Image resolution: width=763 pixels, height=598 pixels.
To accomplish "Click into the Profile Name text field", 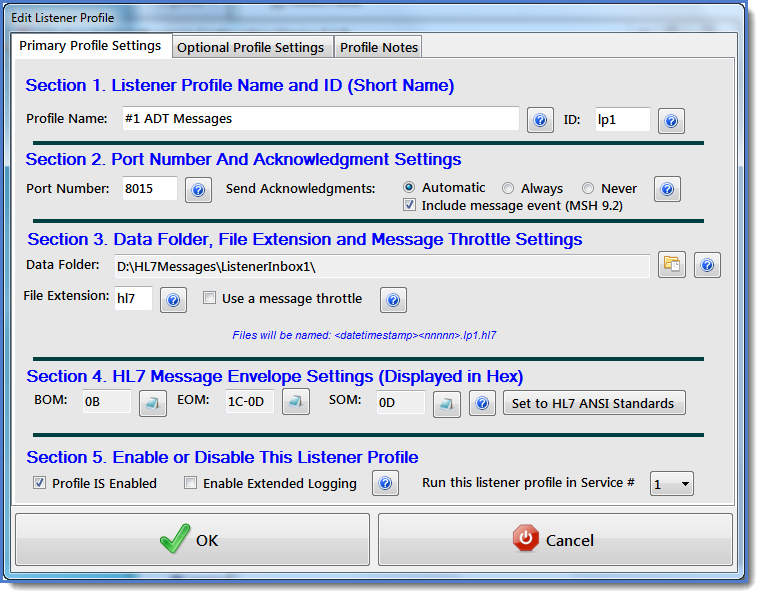I will pos(320,119).
